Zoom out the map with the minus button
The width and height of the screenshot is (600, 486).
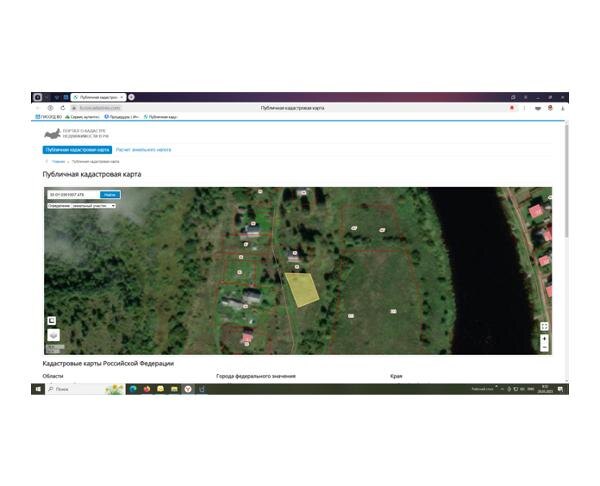click(x=544, y=347)
